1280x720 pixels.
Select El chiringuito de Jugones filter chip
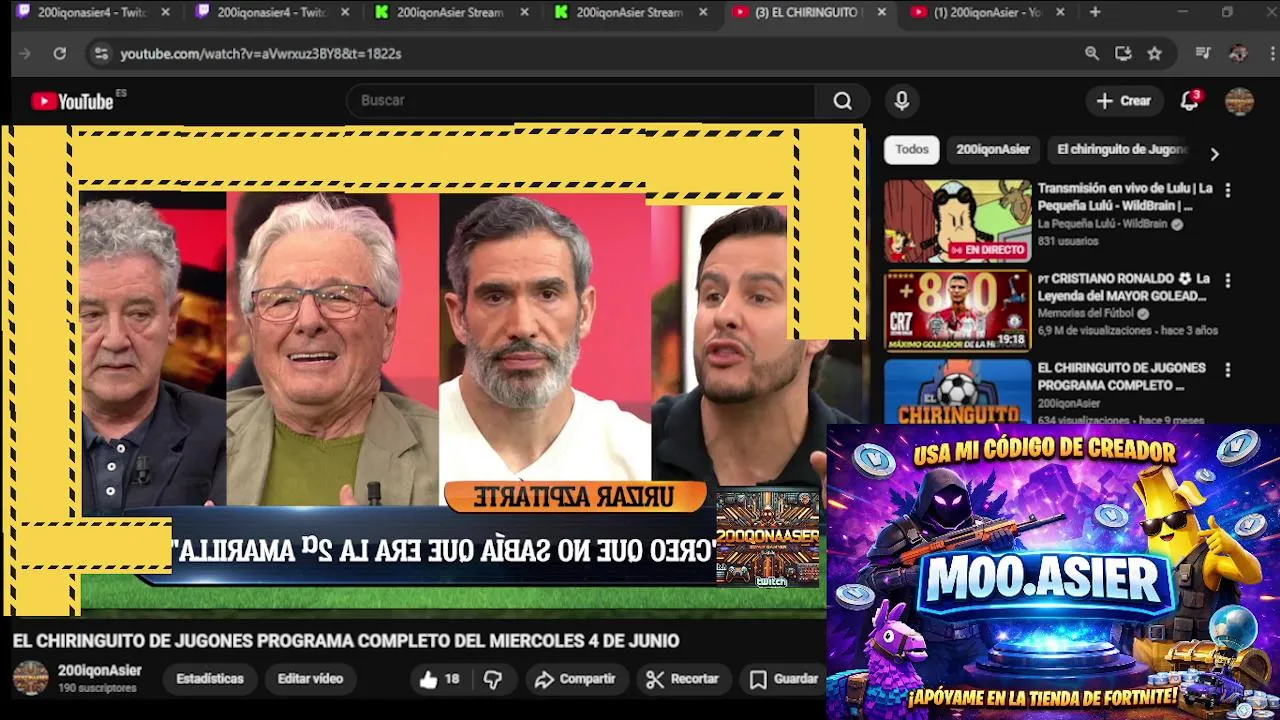tap(1121, 149)
